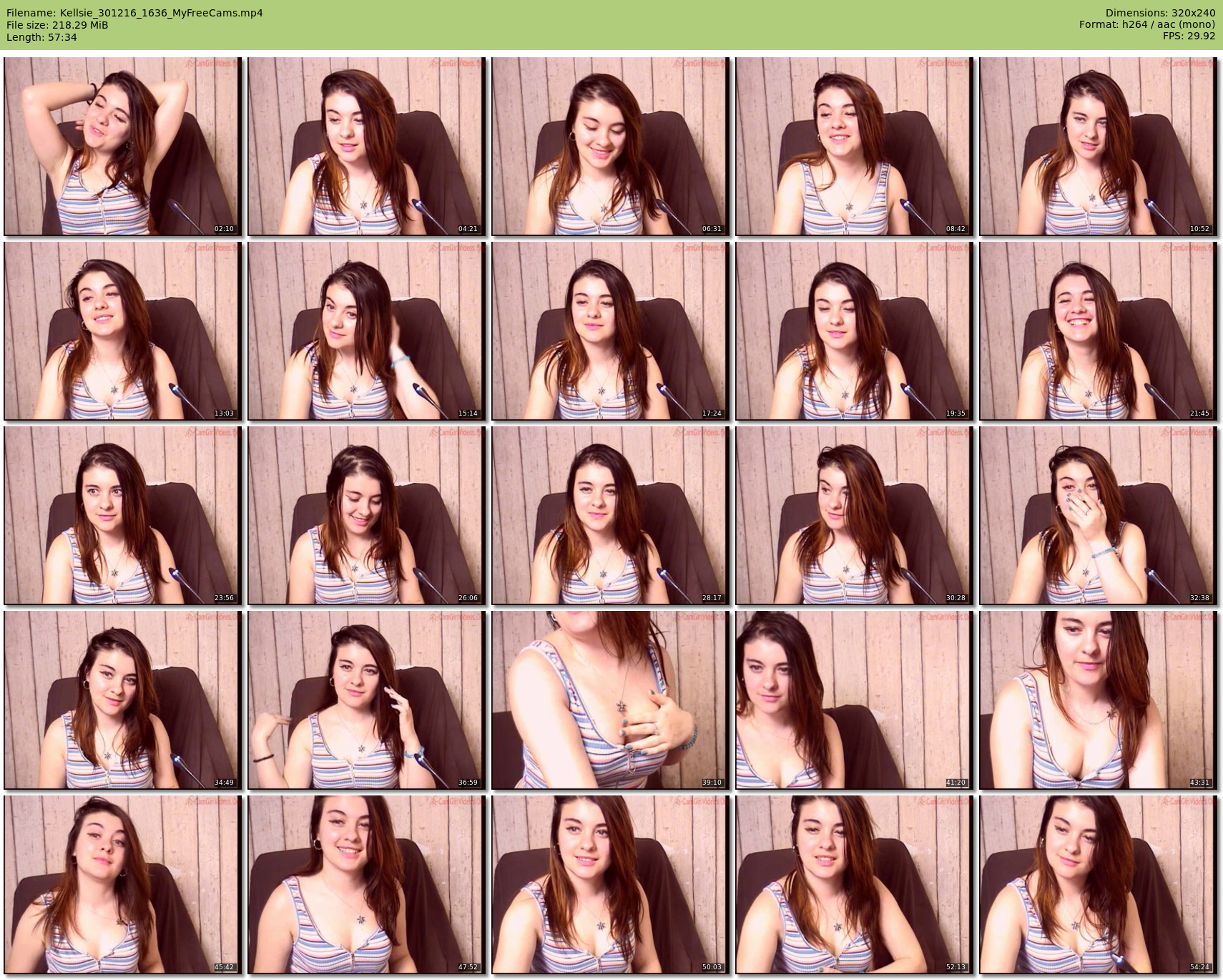Open the frame stamped 52:13
Image resolution: width=1223 pixels, height=980 pixels.
(x=855, y=884)
